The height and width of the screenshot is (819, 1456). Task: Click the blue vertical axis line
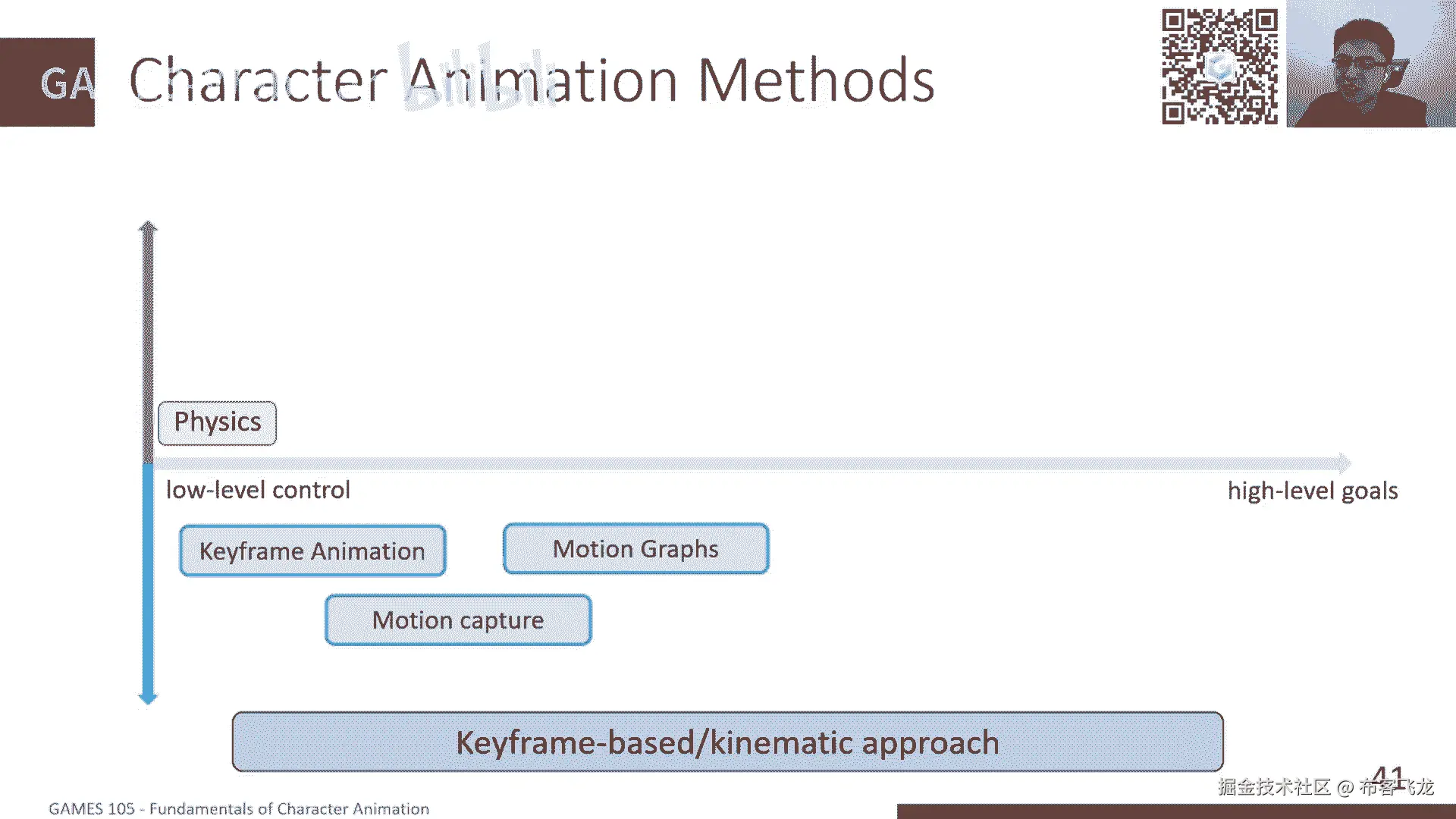pos(148,576)
